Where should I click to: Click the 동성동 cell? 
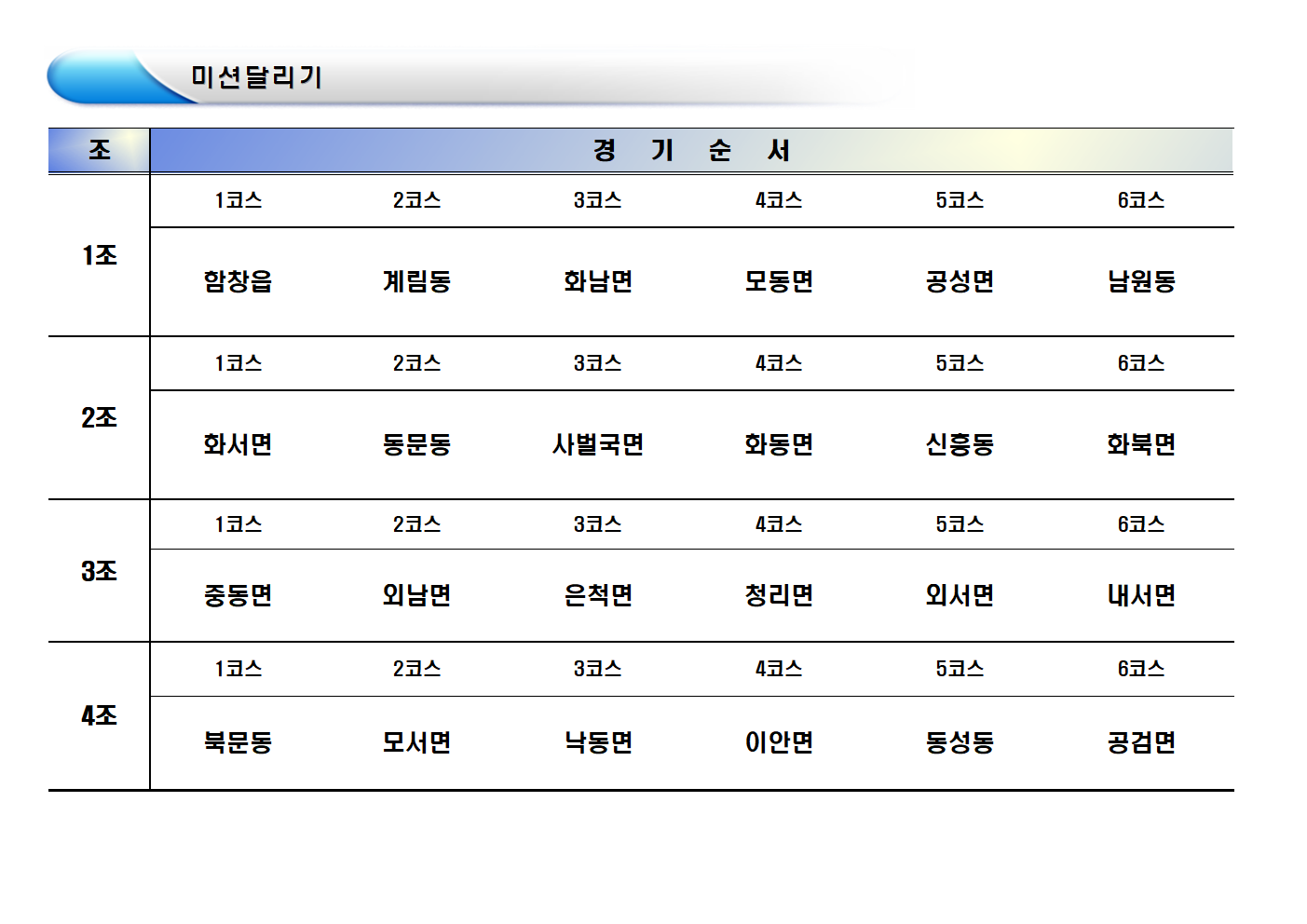(960, 742)
